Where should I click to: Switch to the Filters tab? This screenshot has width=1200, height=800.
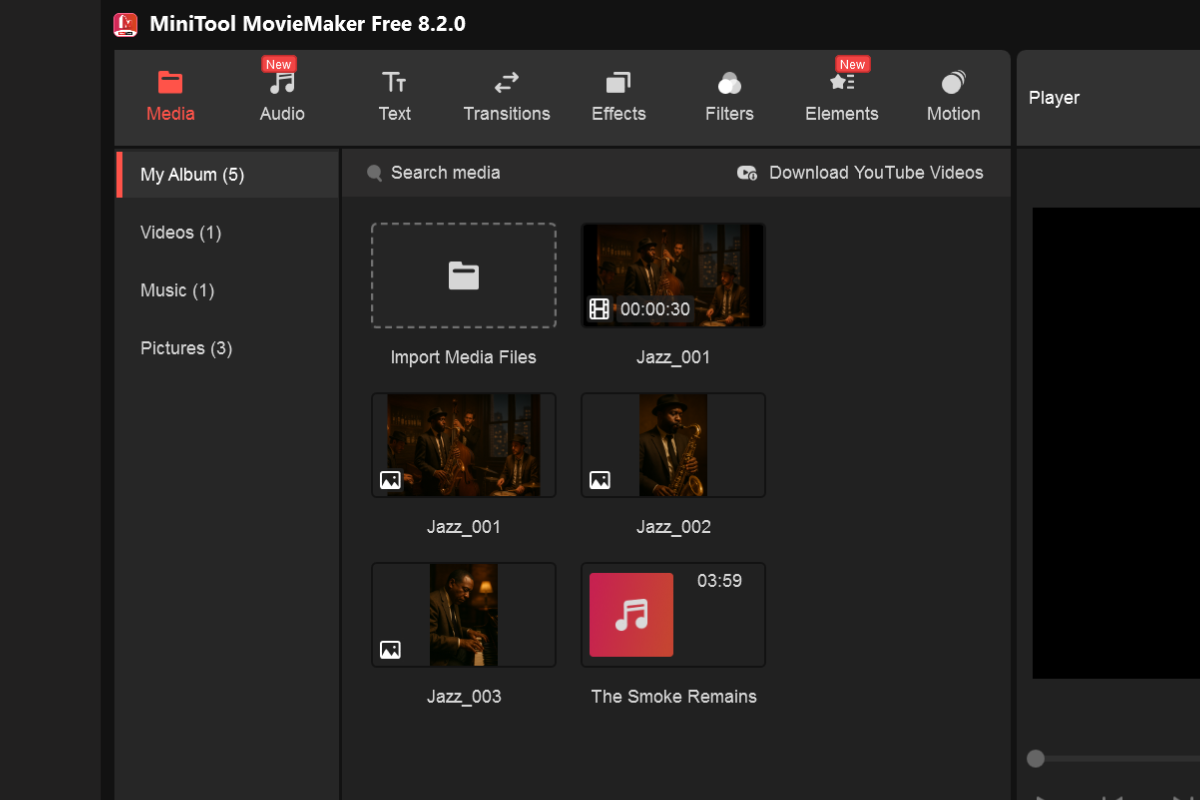(x=729, y=97)
